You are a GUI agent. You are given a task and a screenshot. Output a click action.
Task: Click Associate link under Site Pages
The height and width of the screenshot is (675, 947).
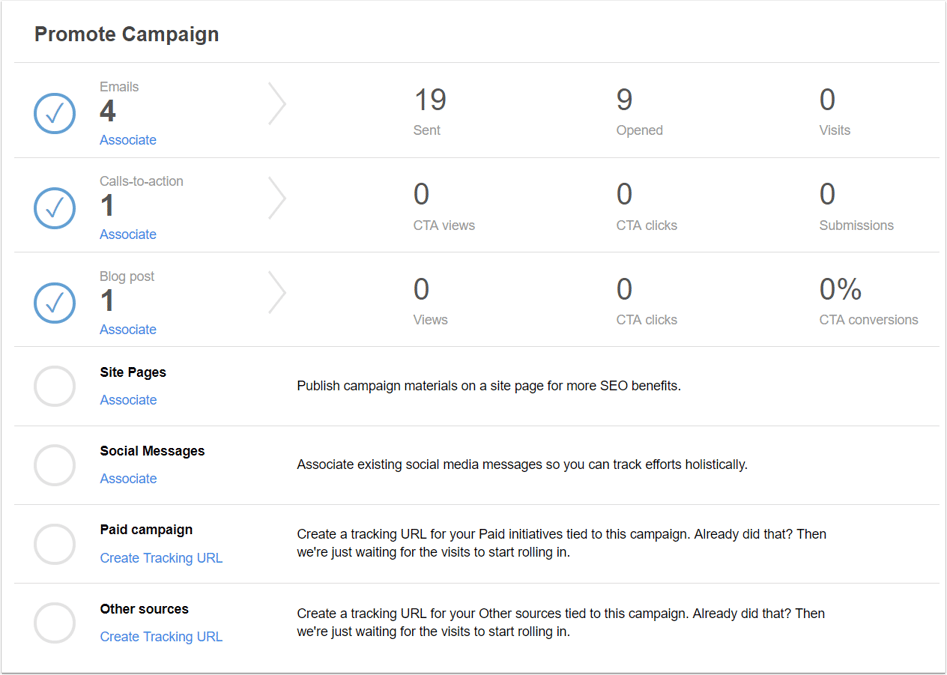(x=128, y=400)
